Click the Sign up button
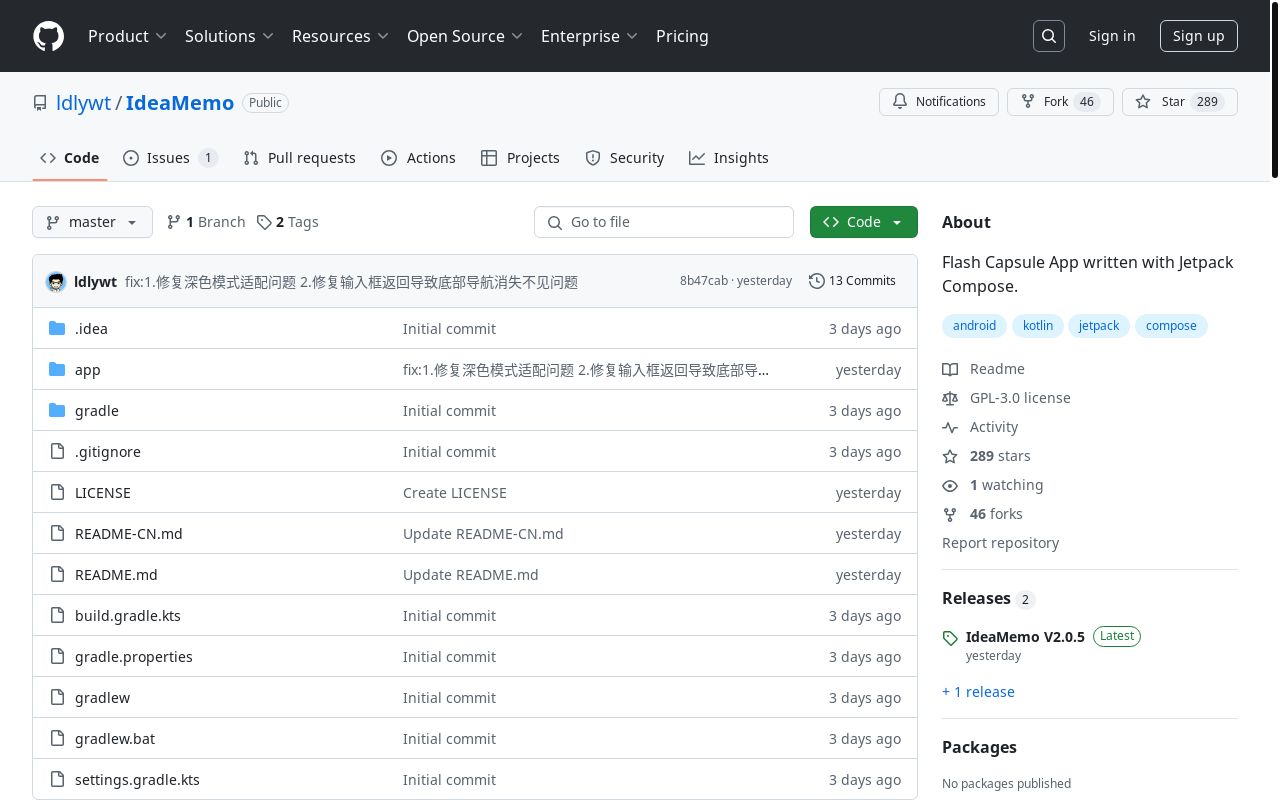This screenshot has height=800, width=1280. [1198, 36]
